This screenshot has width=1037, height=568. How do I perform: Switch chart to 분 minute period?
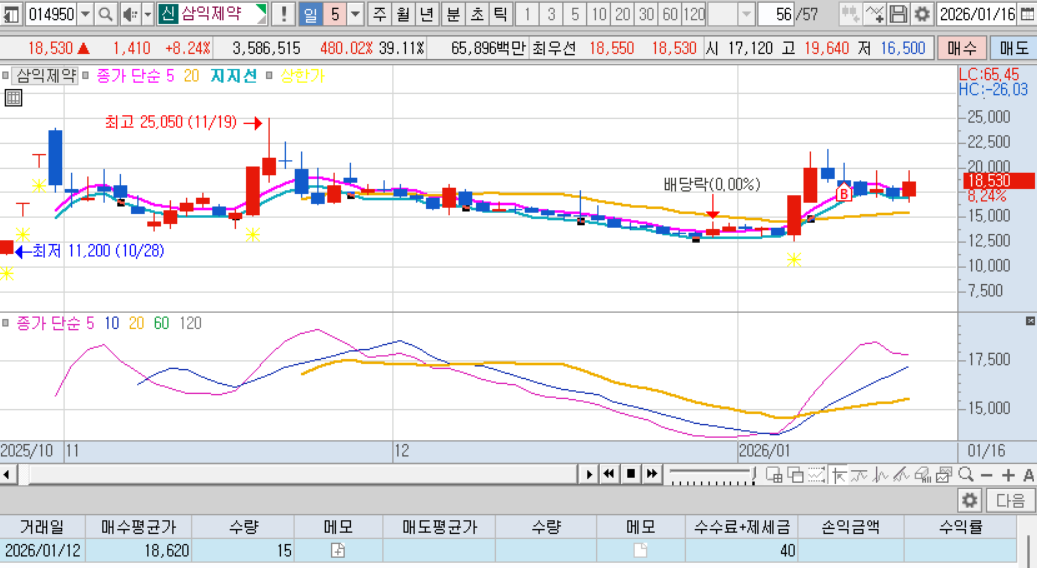453,14
